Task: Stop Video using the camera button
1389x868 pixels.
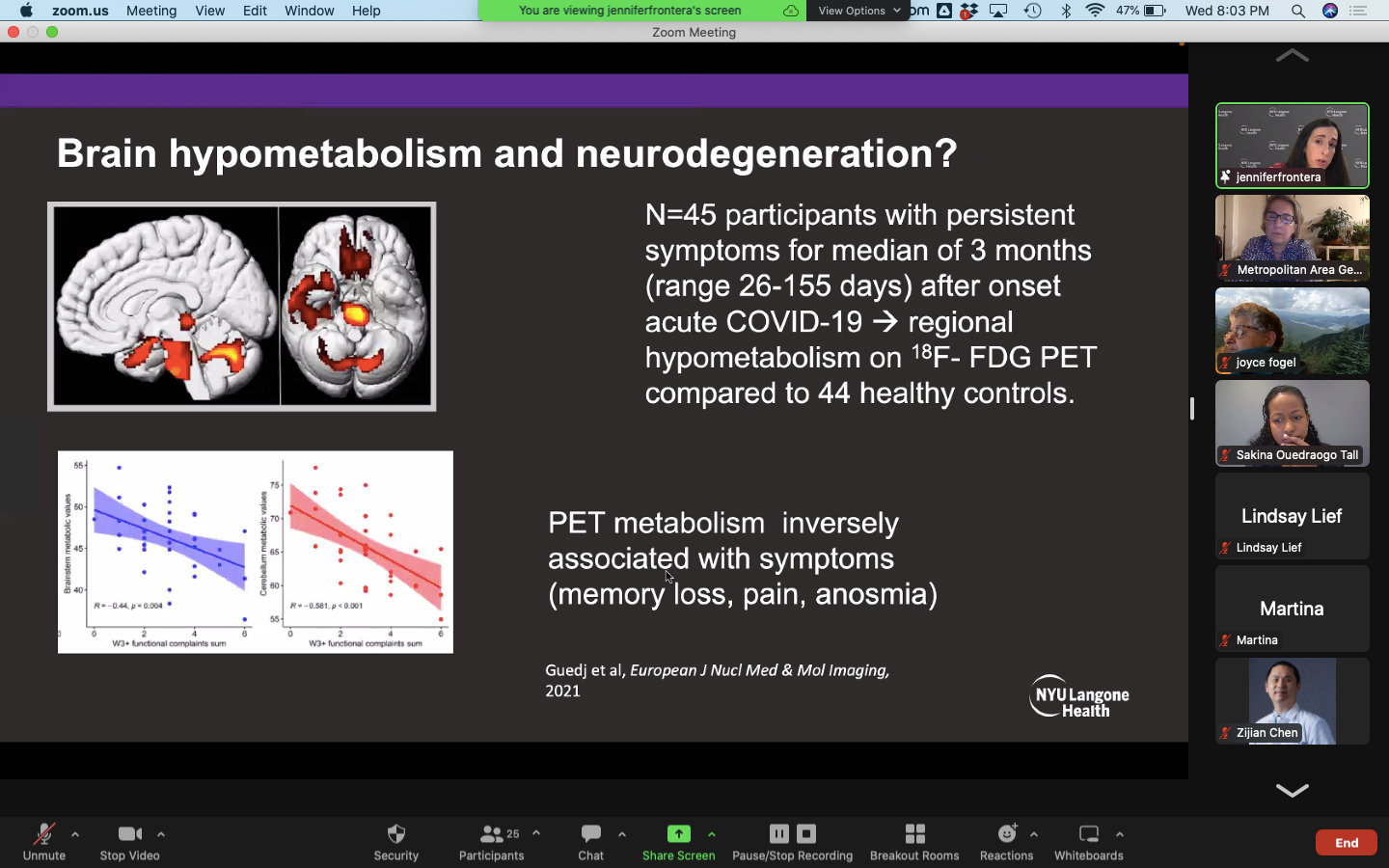Action: (129, 841)
